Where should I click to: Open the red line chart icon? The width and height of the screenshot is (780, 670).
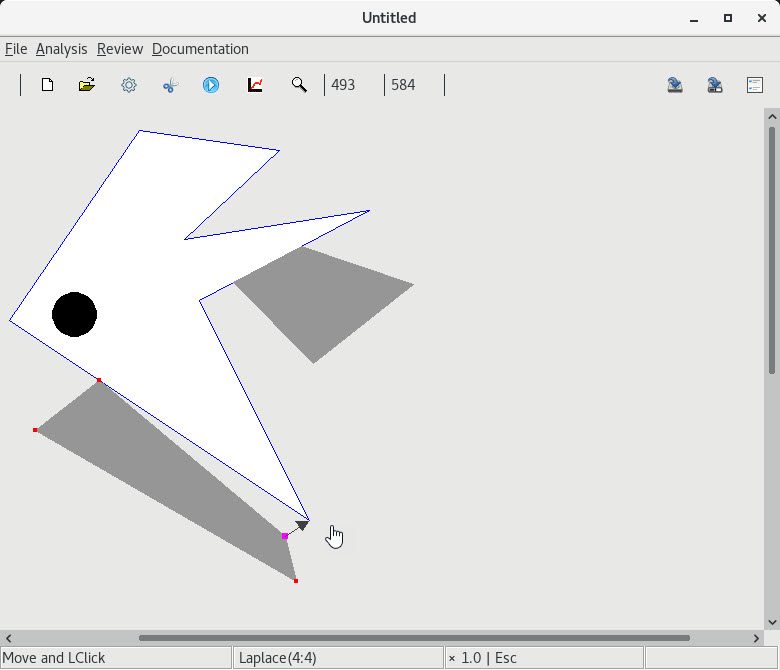(255, 85)
